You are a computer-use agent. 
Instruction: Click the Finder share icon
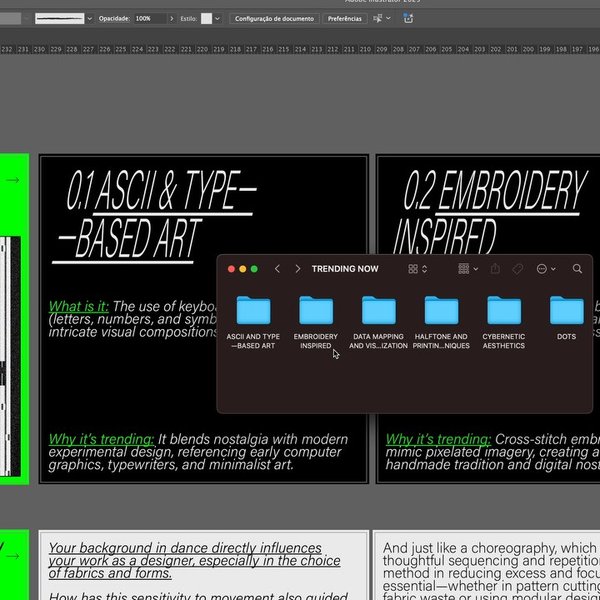[496, 269]
